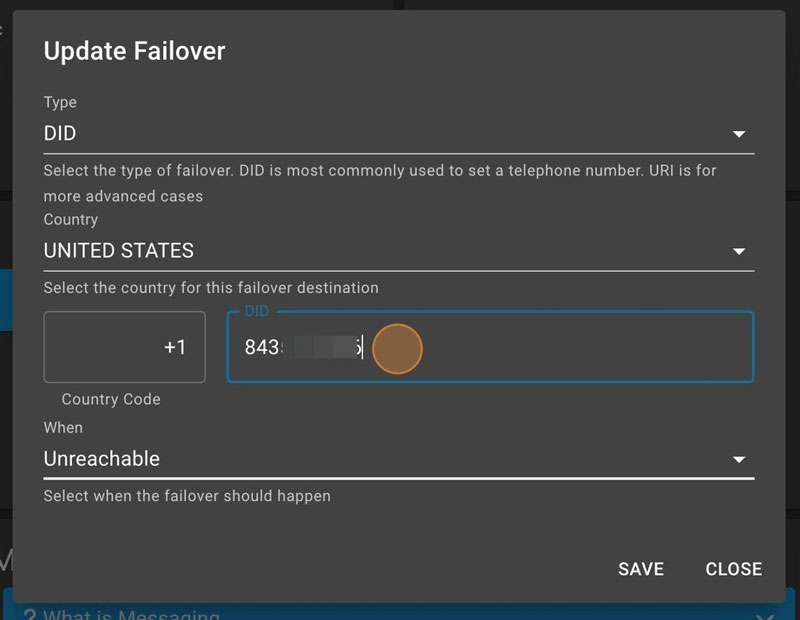Click the Country Code caption text
The width and height of the screenshot is (800, 620).
[x=111, y=399]
